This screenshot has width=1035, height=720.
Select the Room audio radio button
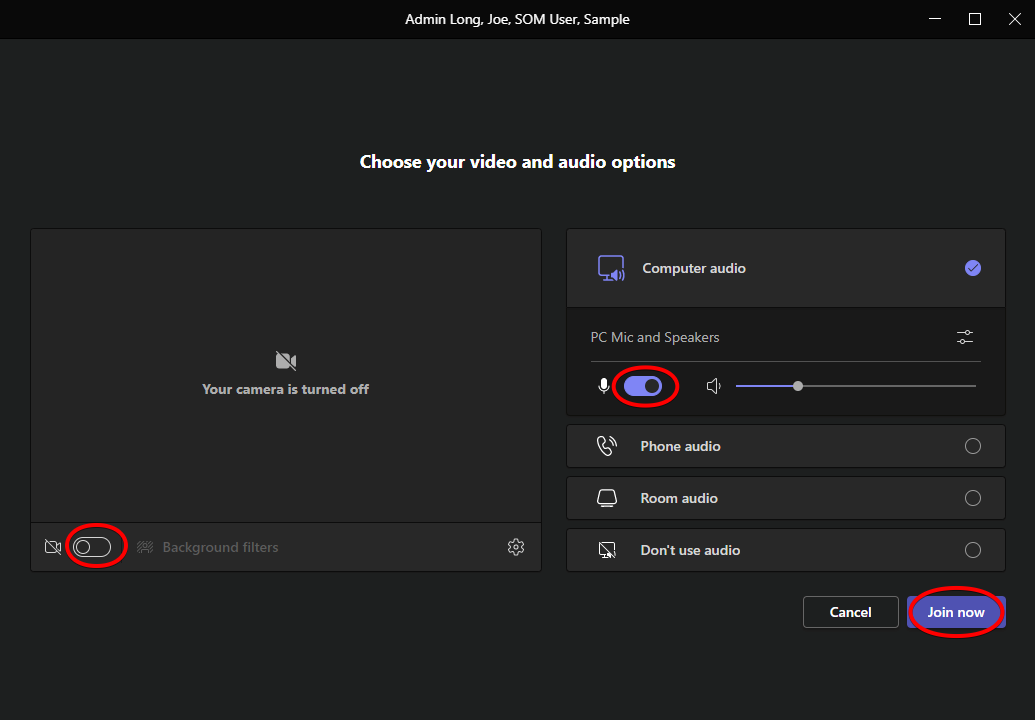(x=973, y=498)
